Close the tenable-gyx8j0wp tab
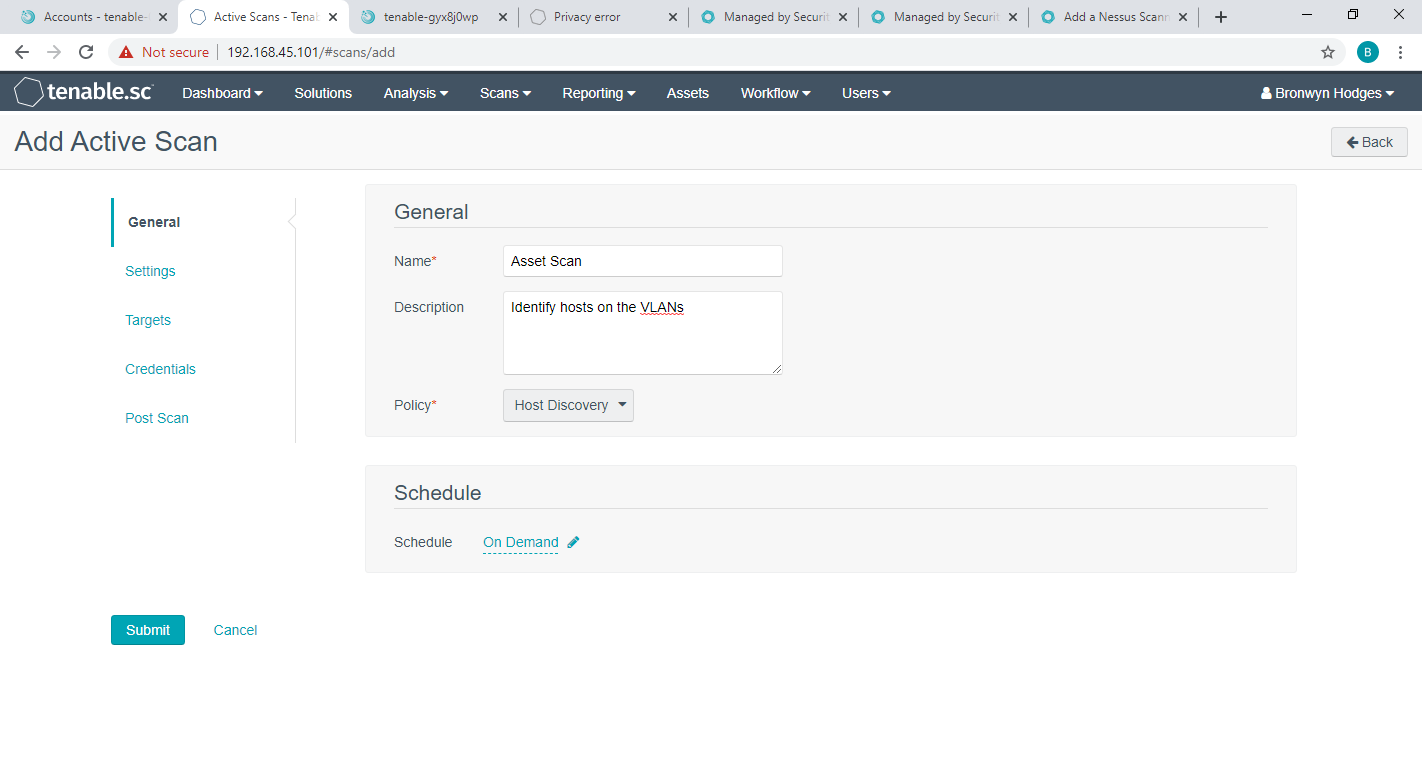The image size is (1422, 760). click(503, 17)
